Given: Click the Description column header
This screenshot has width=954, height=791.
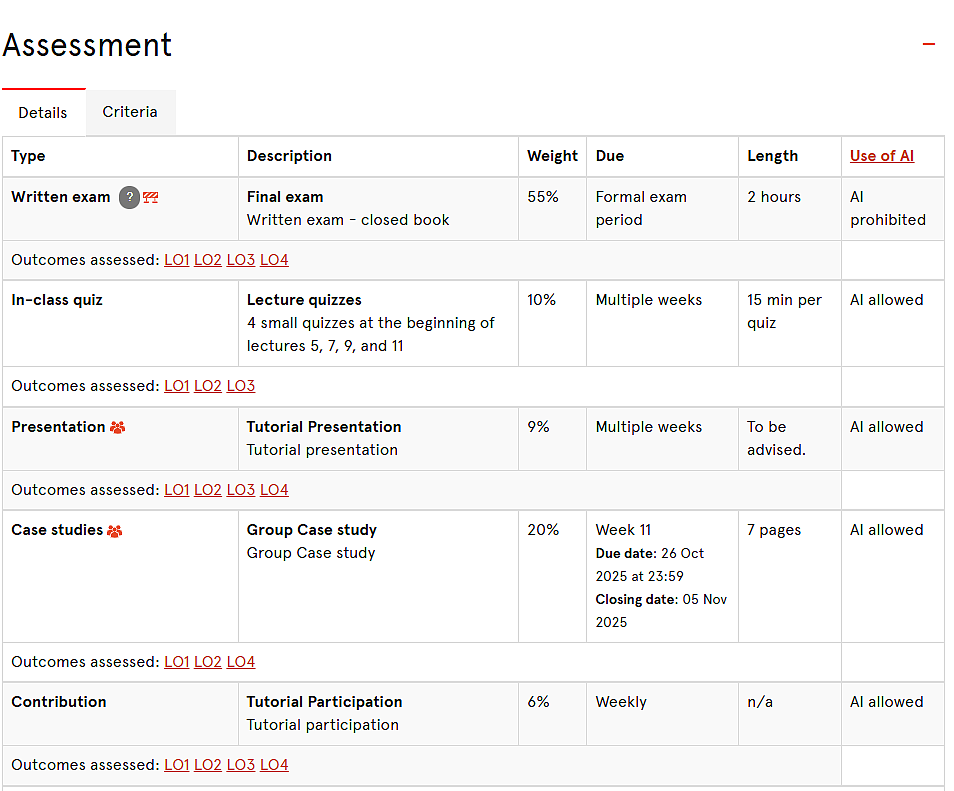Looking at the screenshot, I should point(289,156).
